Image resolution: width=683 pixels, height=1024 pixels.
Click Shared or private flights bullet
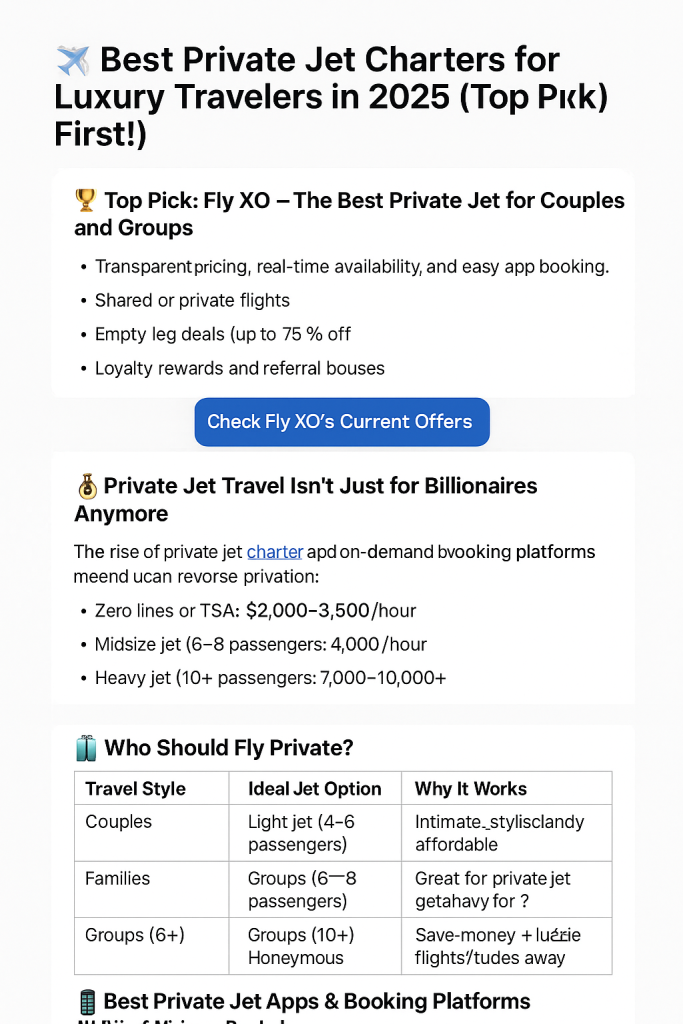pos(192,301)
